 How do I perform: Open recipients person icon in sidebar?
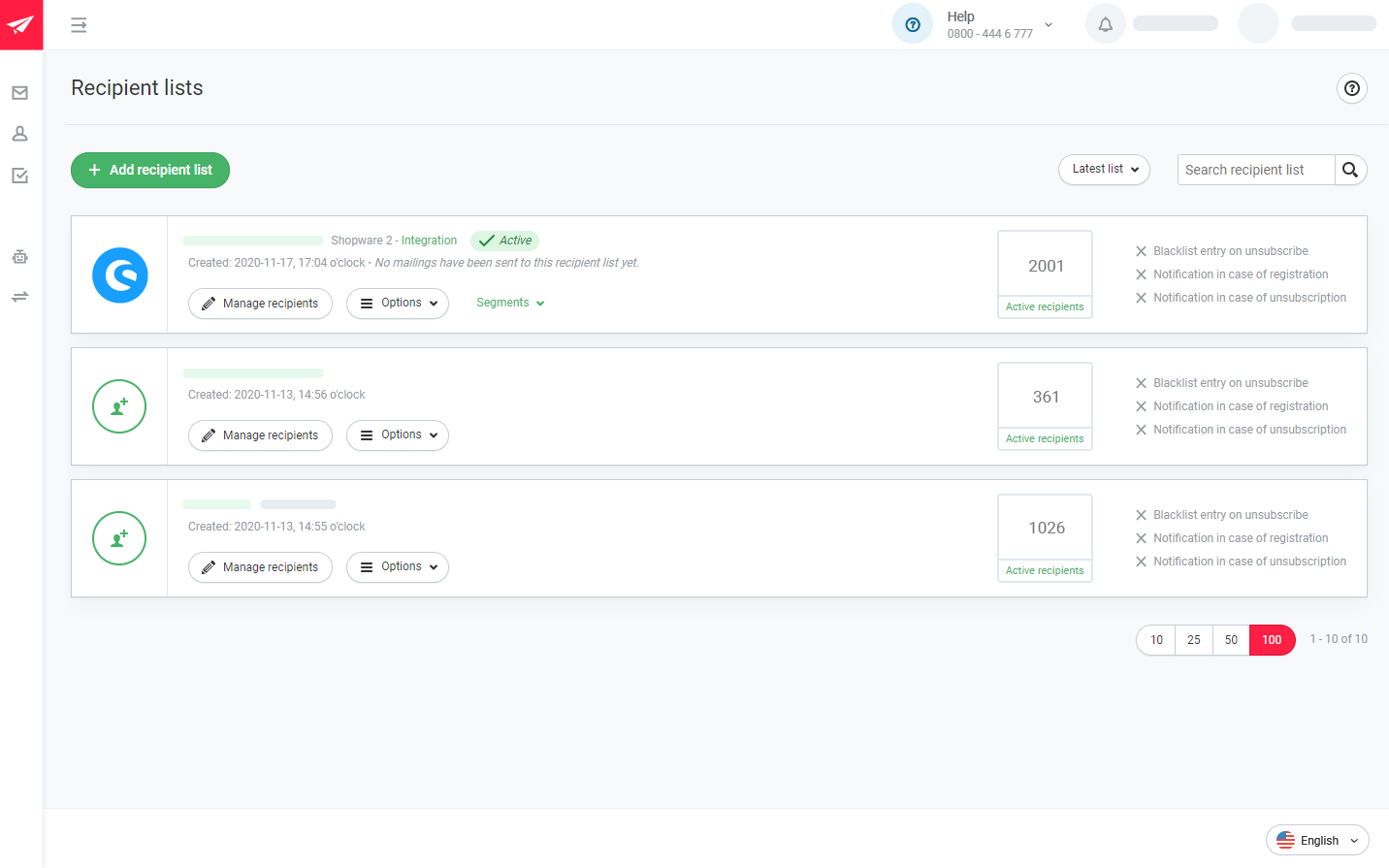[19, 134]
